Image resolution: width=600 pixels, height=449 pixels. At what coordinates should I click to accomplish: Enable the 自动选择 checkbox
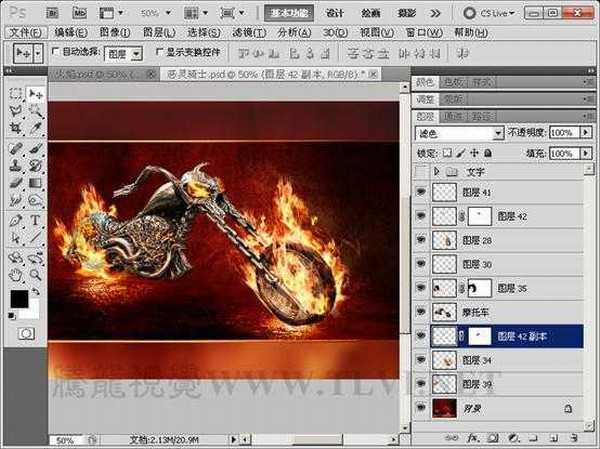[x=55, y=51]
